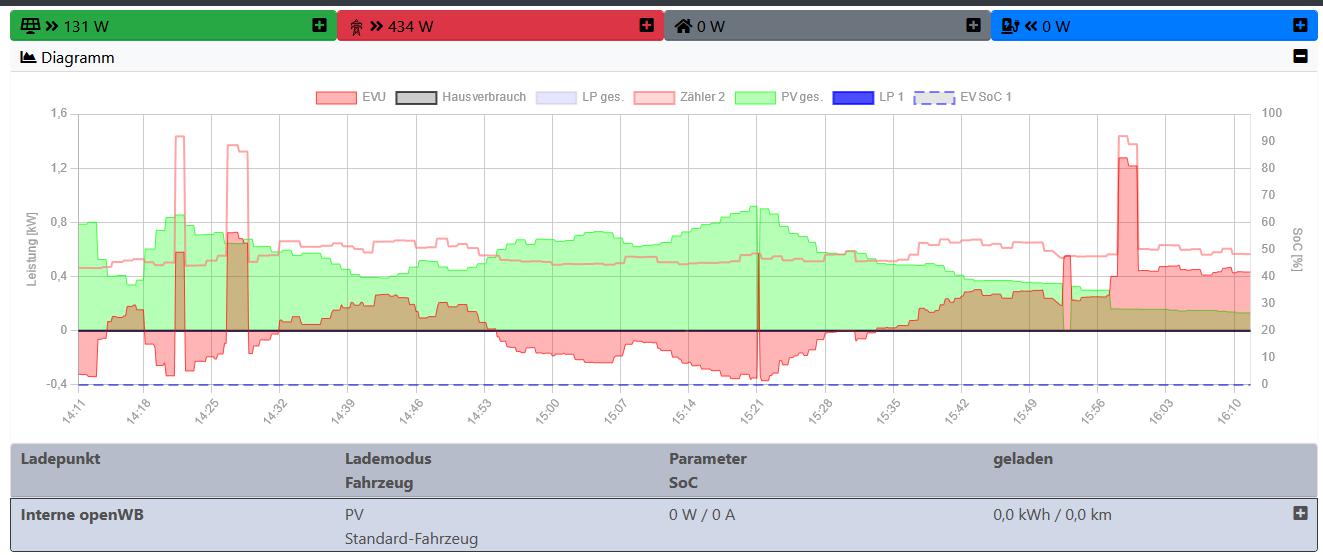The width and height of the screenshot is (1323, 555).
Task: Click the solar panel icon in green bar
Action: point(30,26)
